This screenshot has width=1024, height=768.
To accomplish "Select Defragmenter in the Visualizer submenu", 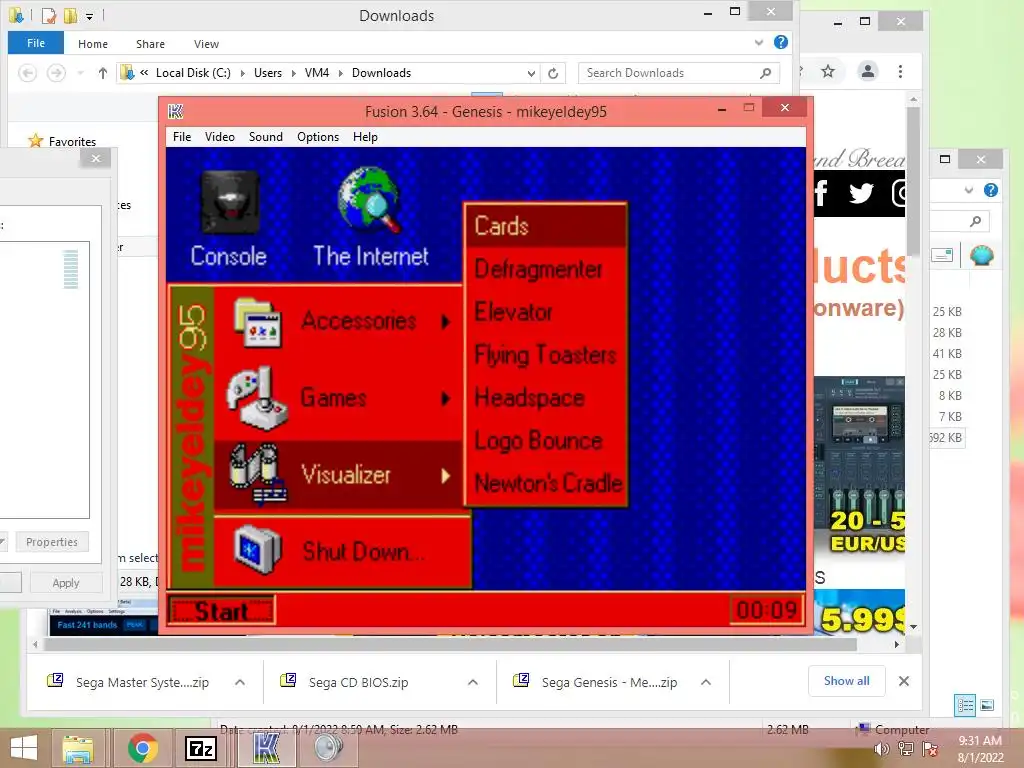I will coord(546,269).
